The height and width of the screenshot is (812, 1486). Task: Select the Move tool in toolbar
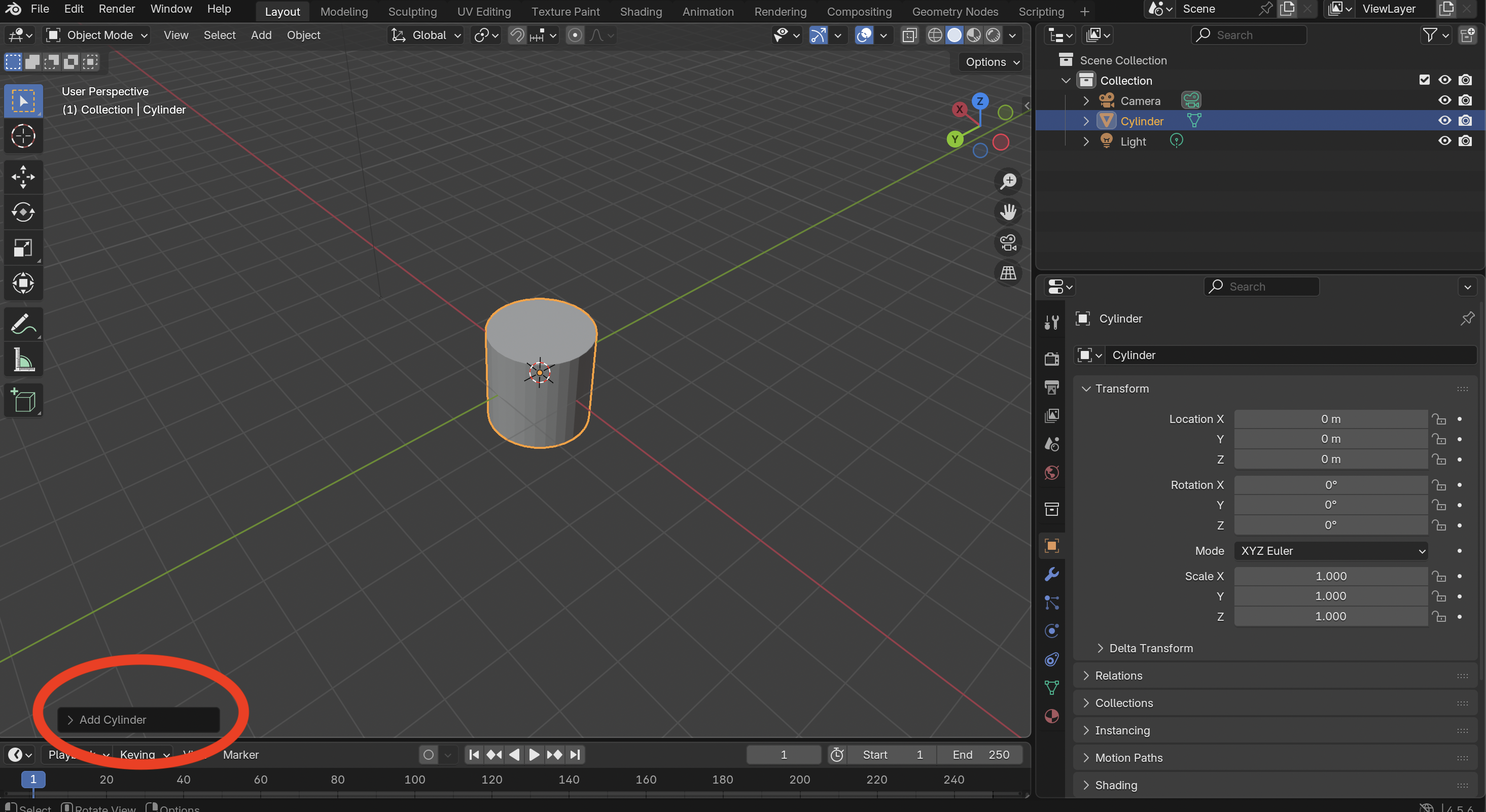(23, 176)
